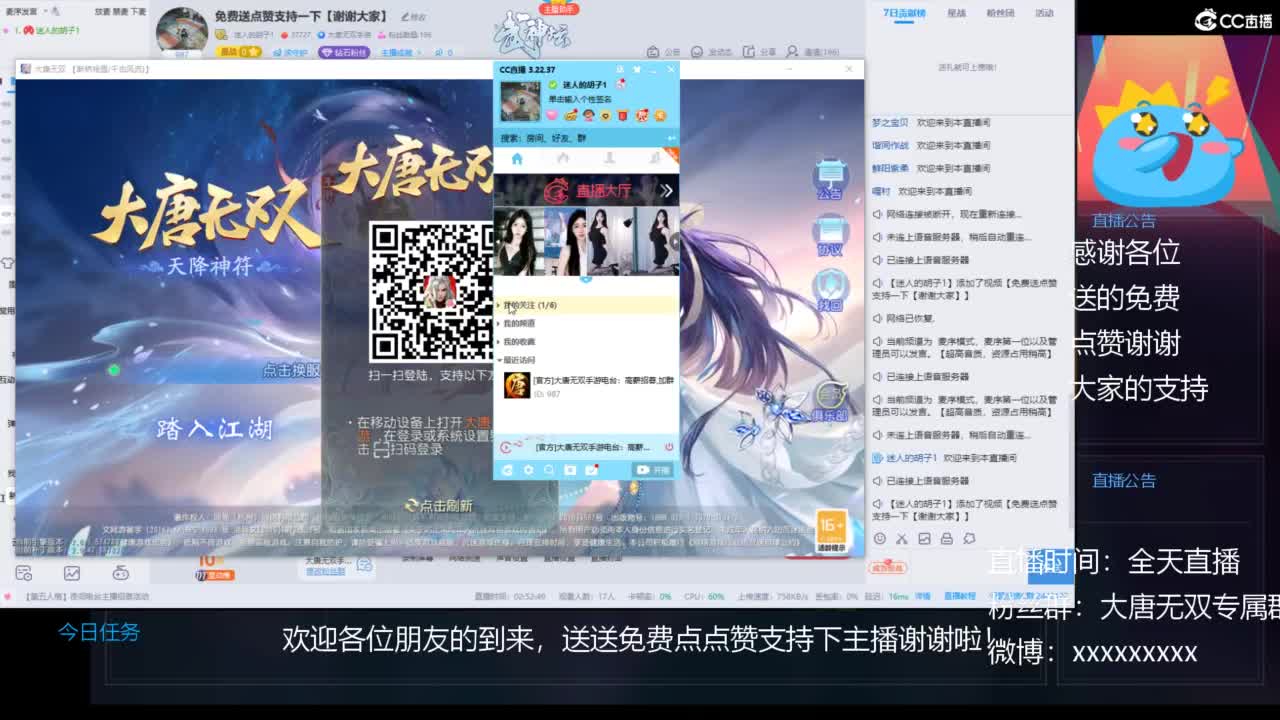The width and height of the screenshot is (1280, 720).
Task: Click 点击换服 change server link
Action: [291, 370]
